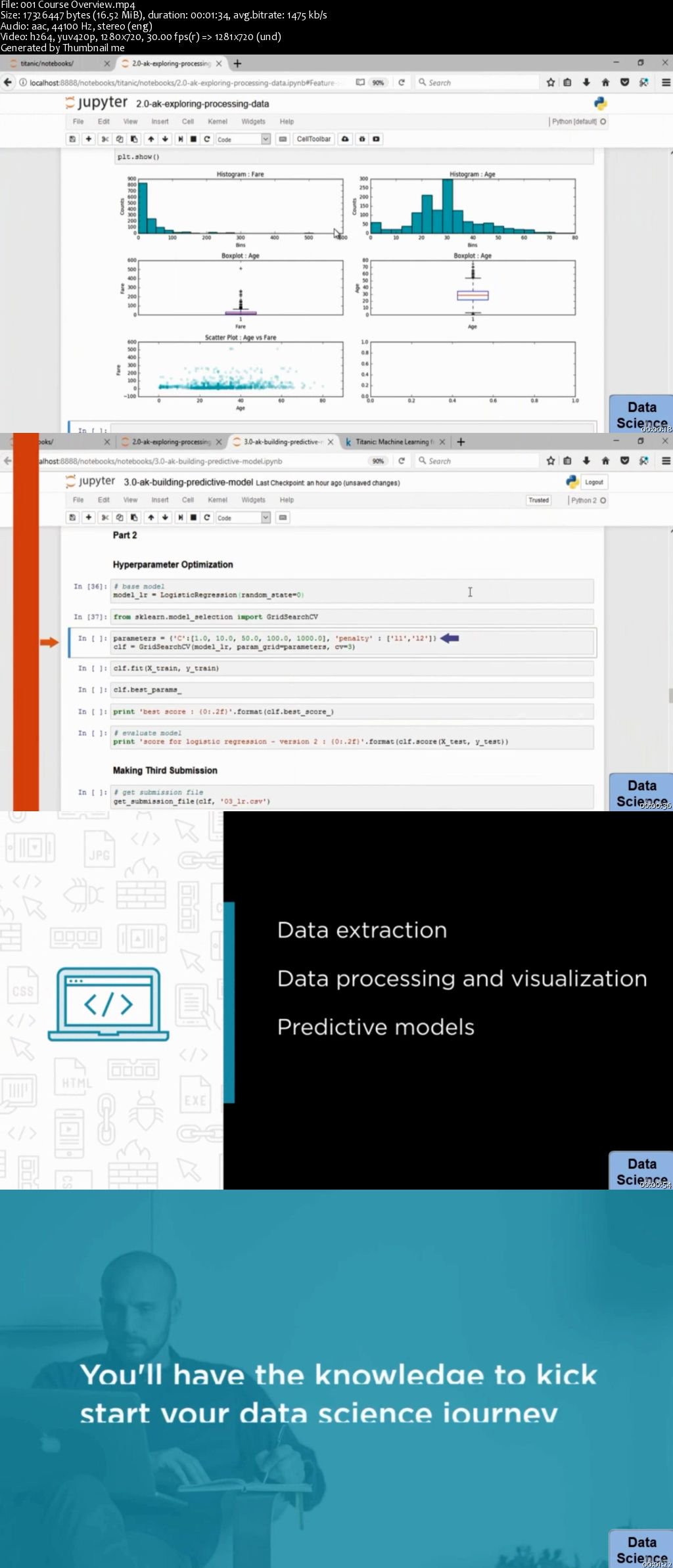Open the Kernel menu in the 2.0-ak-exploring notebook
The width and height of the screenshot is (673, 1568).
pyautogui.click(x=218, y=122)
